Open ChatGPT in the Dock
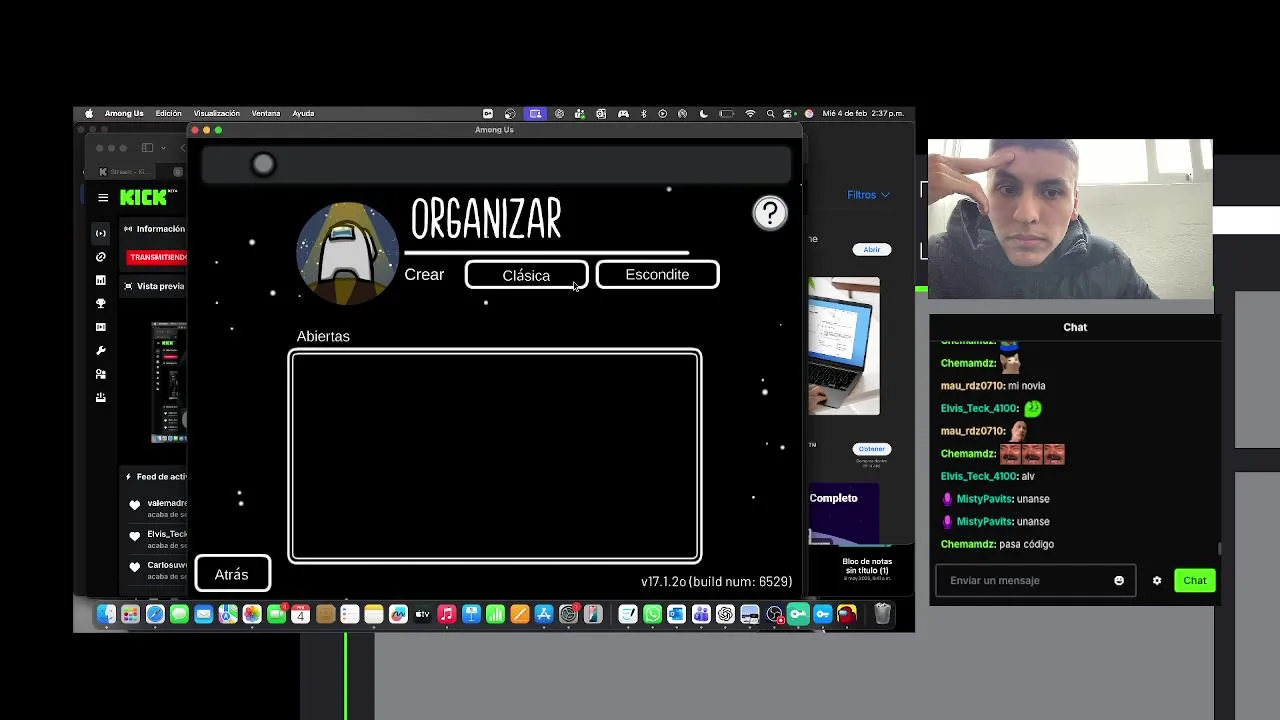The image size is (1280, 720). tap(725, 614)
